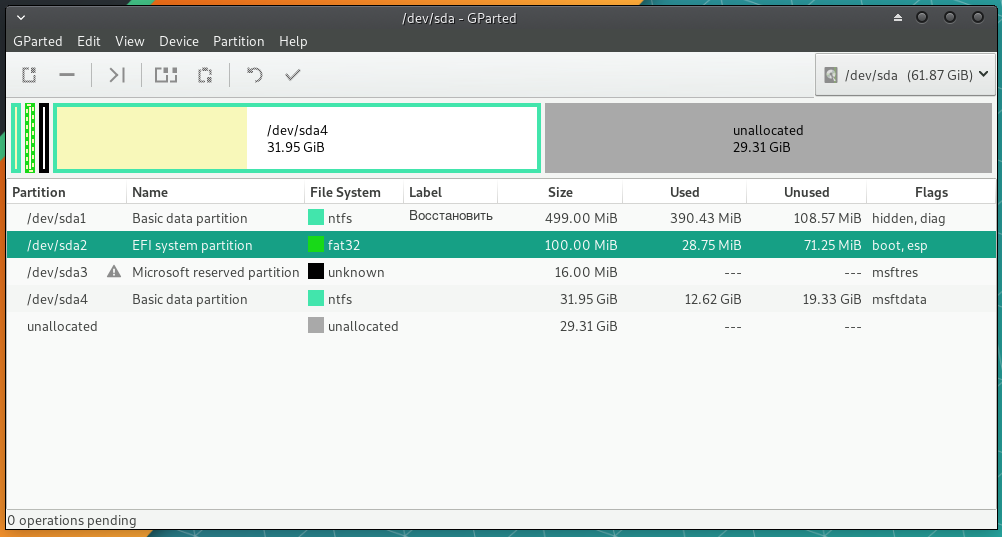Select the unallocated row in partition list
1002x537 pixels.
coord(501,325)
